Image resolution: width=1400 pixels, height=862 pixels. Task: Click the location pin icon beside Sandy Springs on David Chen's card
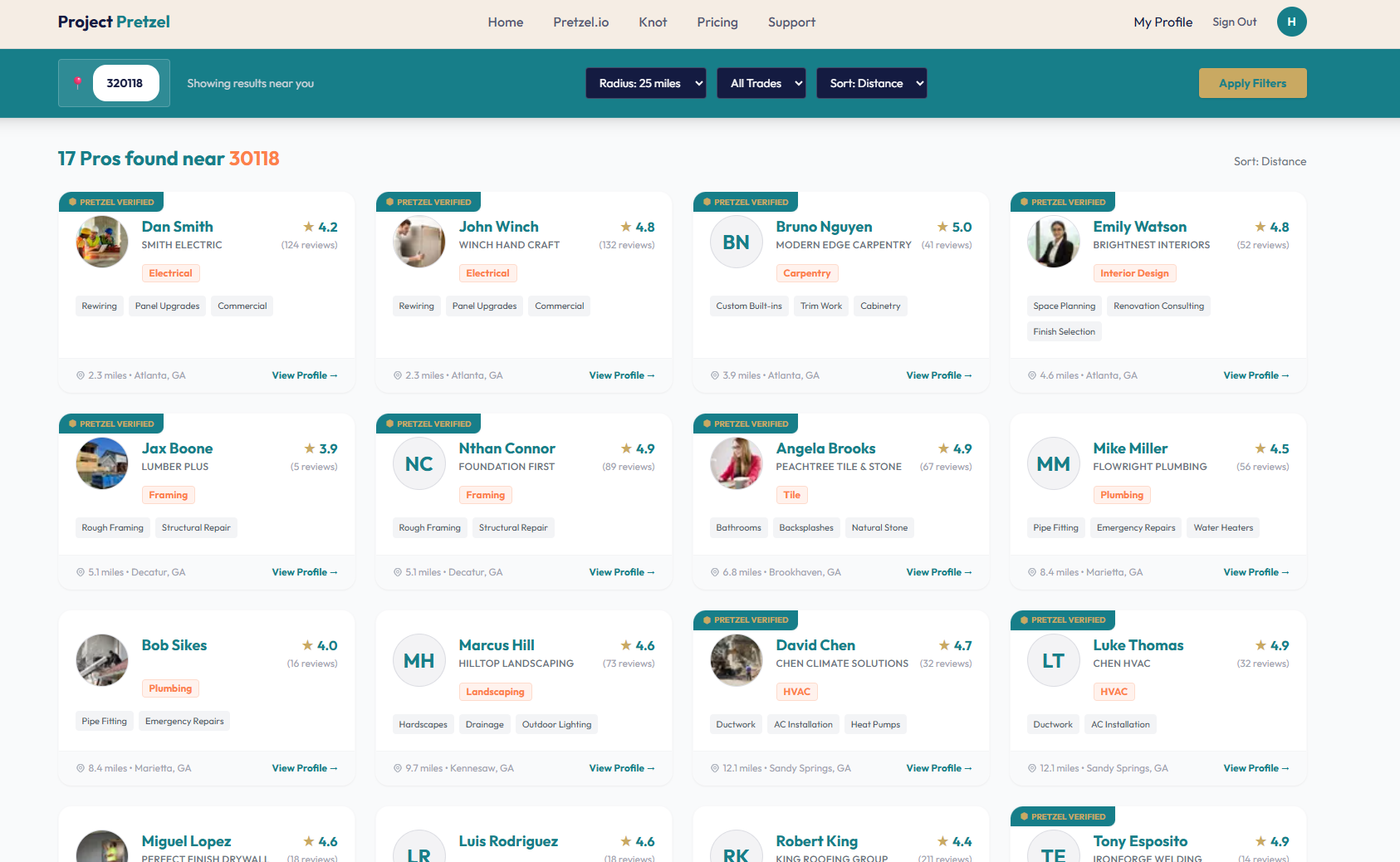pyautogui.click(x=716, y=768)
